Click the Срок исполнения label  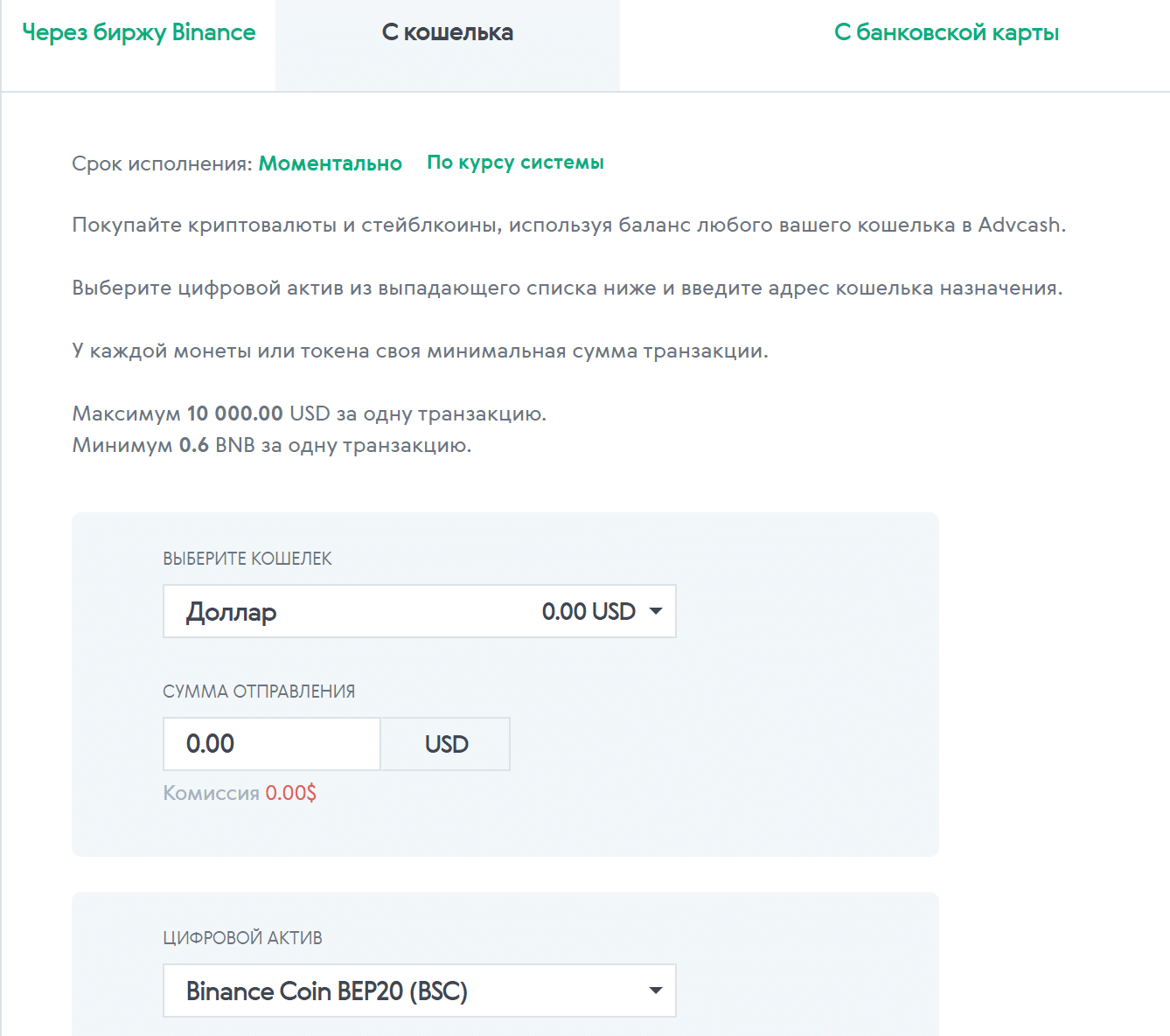(x=162, y=163)
